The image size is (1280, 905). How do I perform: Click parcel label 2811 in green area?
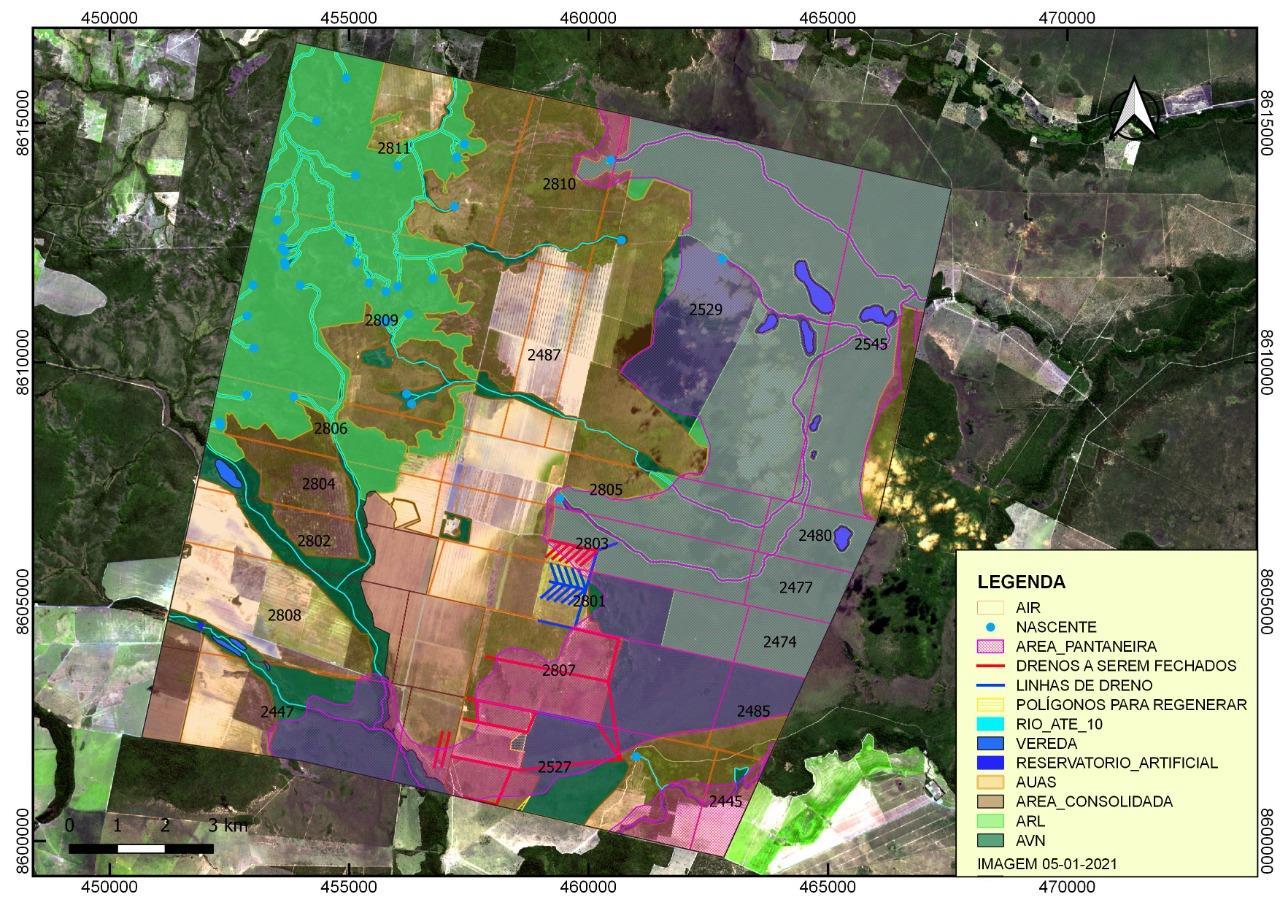394,148
